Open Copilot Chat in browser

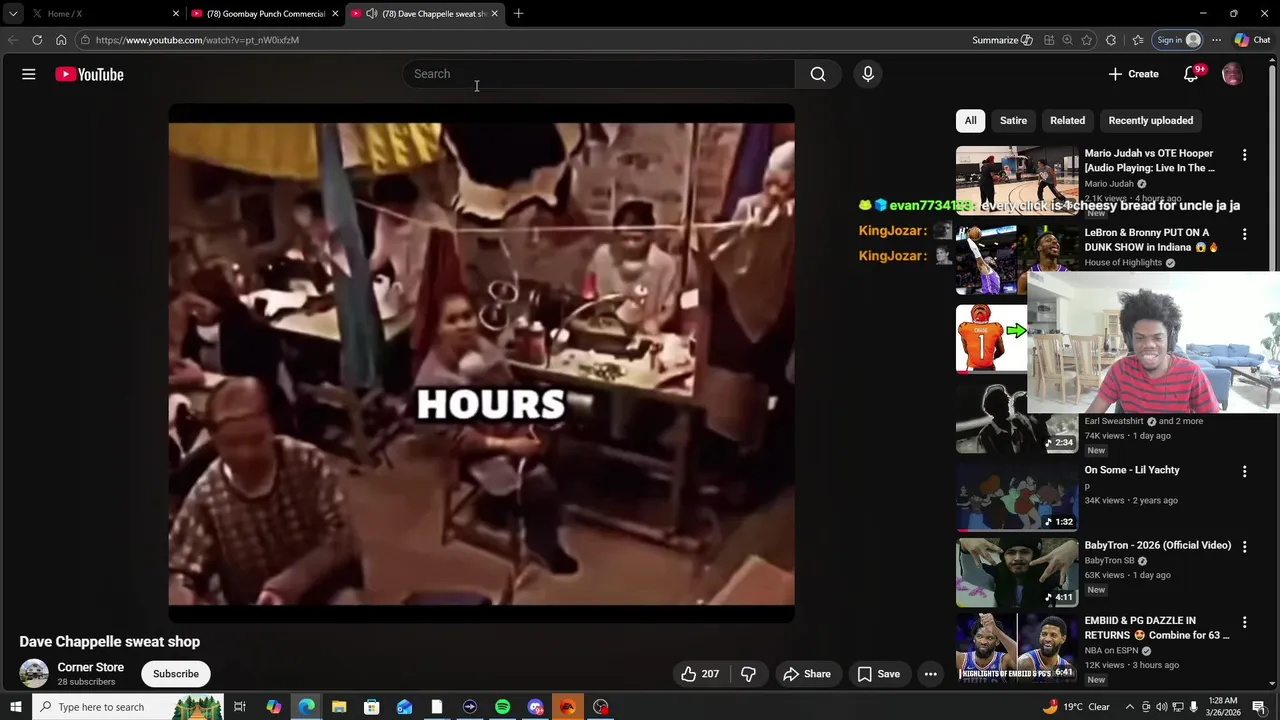1252,40
